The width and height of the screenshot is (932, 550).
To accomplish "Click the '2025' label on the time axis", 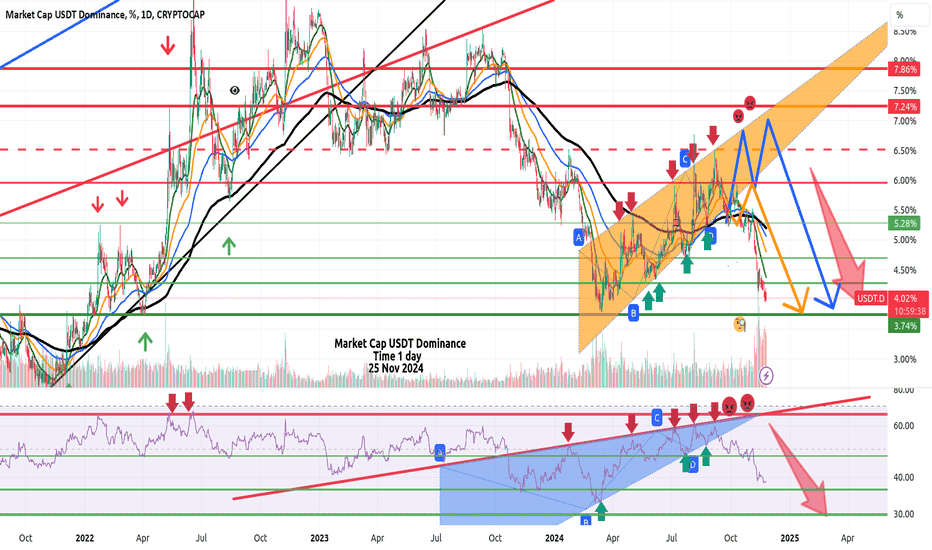I will [789, 538].
